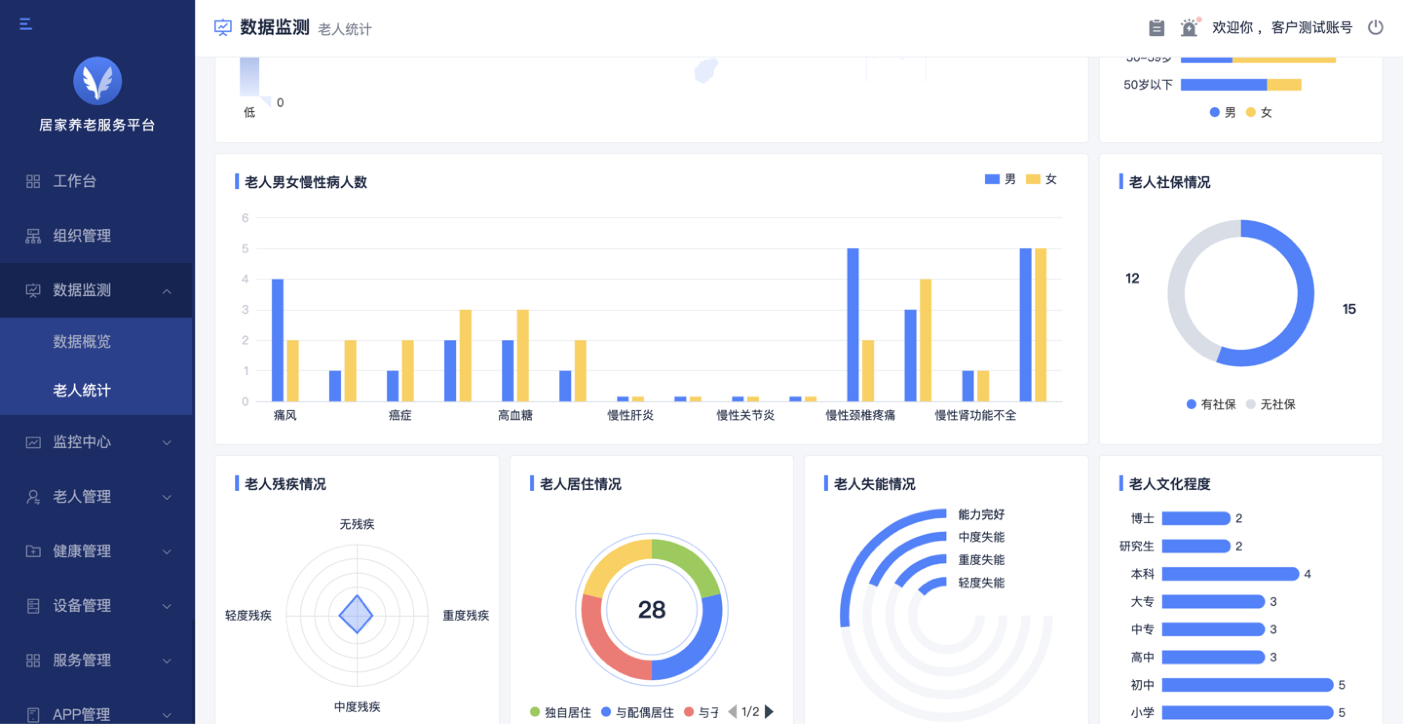This screenshot has width=1403, height=724.
Task: Toggle 独自居住 legend item
Action: pyautogui.click(x=561, y=712)
